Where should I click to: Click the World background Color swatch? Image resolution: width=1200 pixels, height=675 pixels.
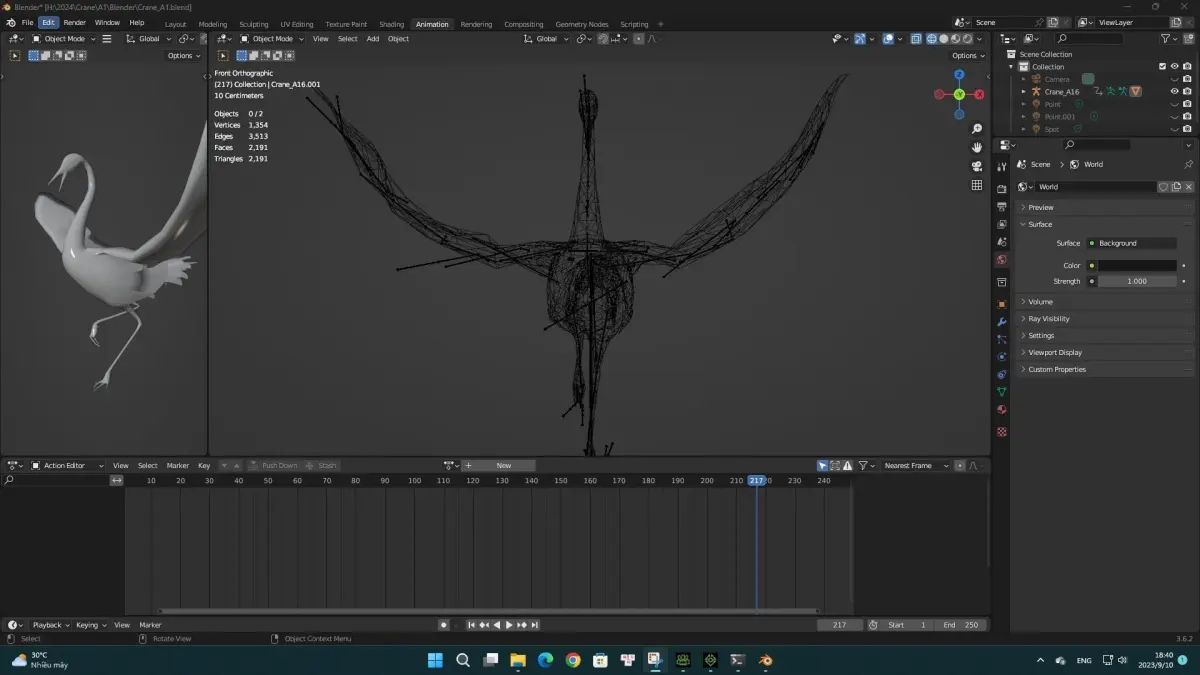pyautogui.click(x=1137, y=266)
